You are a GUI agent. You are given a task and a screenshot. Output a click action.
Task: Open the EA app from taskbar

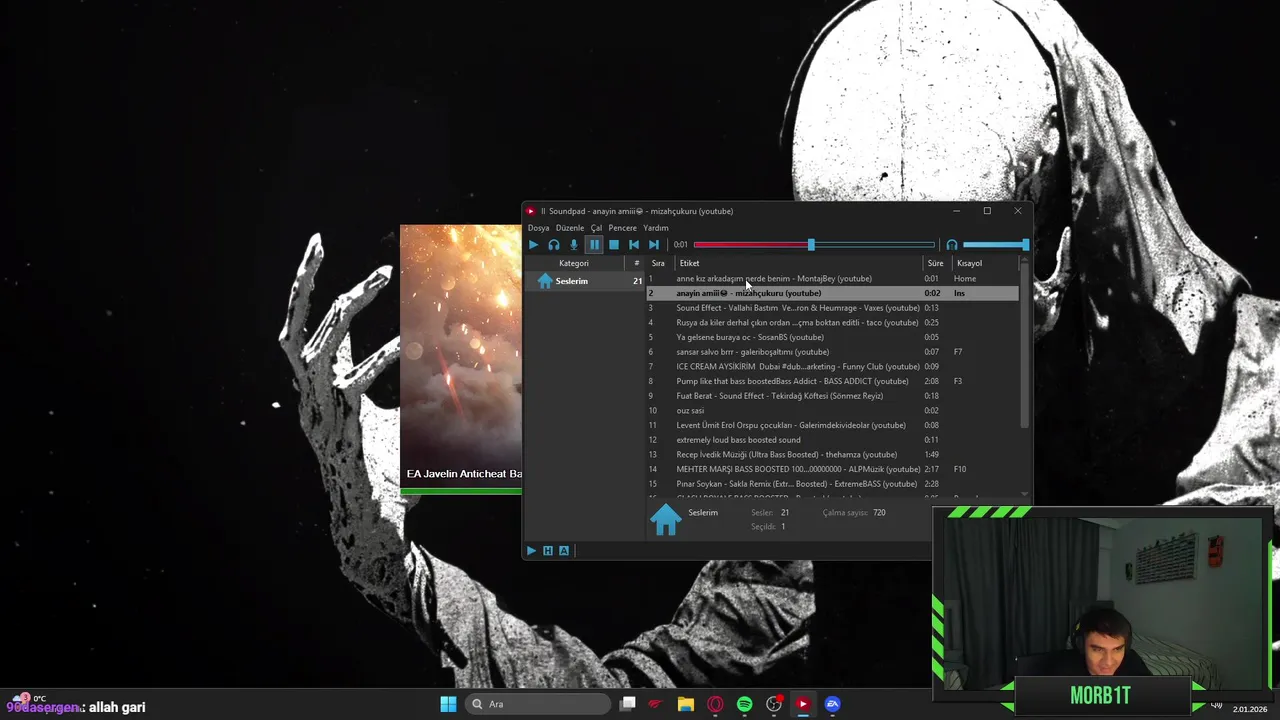833,704
